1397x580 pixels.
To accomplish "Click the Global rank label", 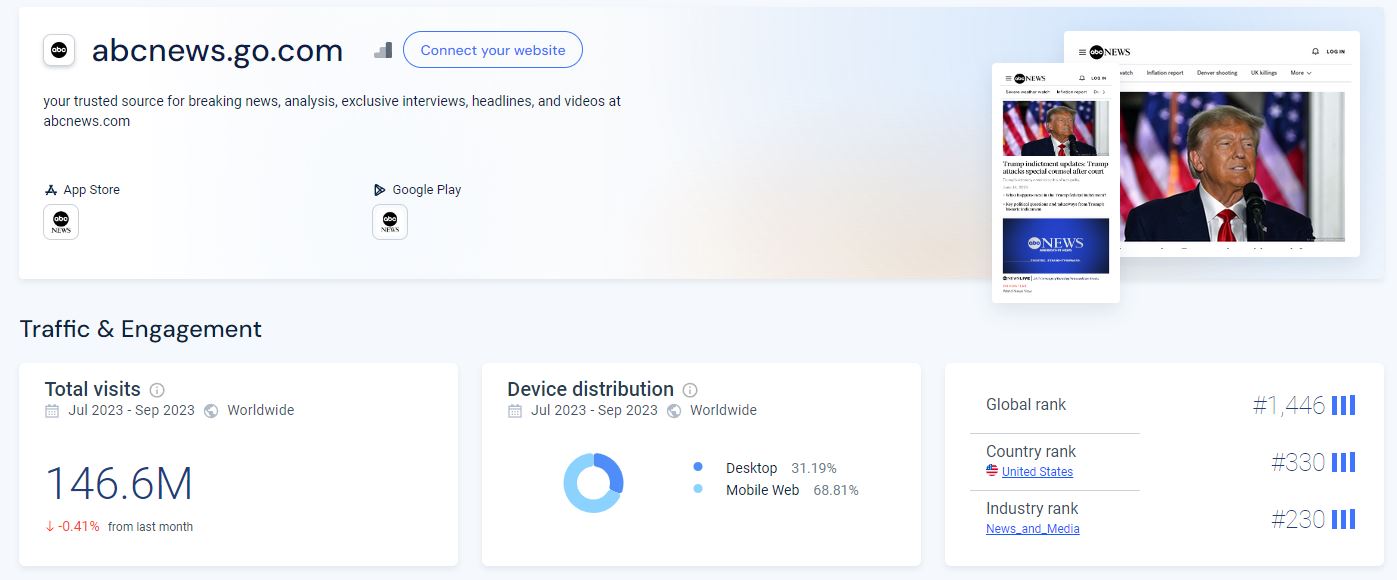I will click(1026, 405).
